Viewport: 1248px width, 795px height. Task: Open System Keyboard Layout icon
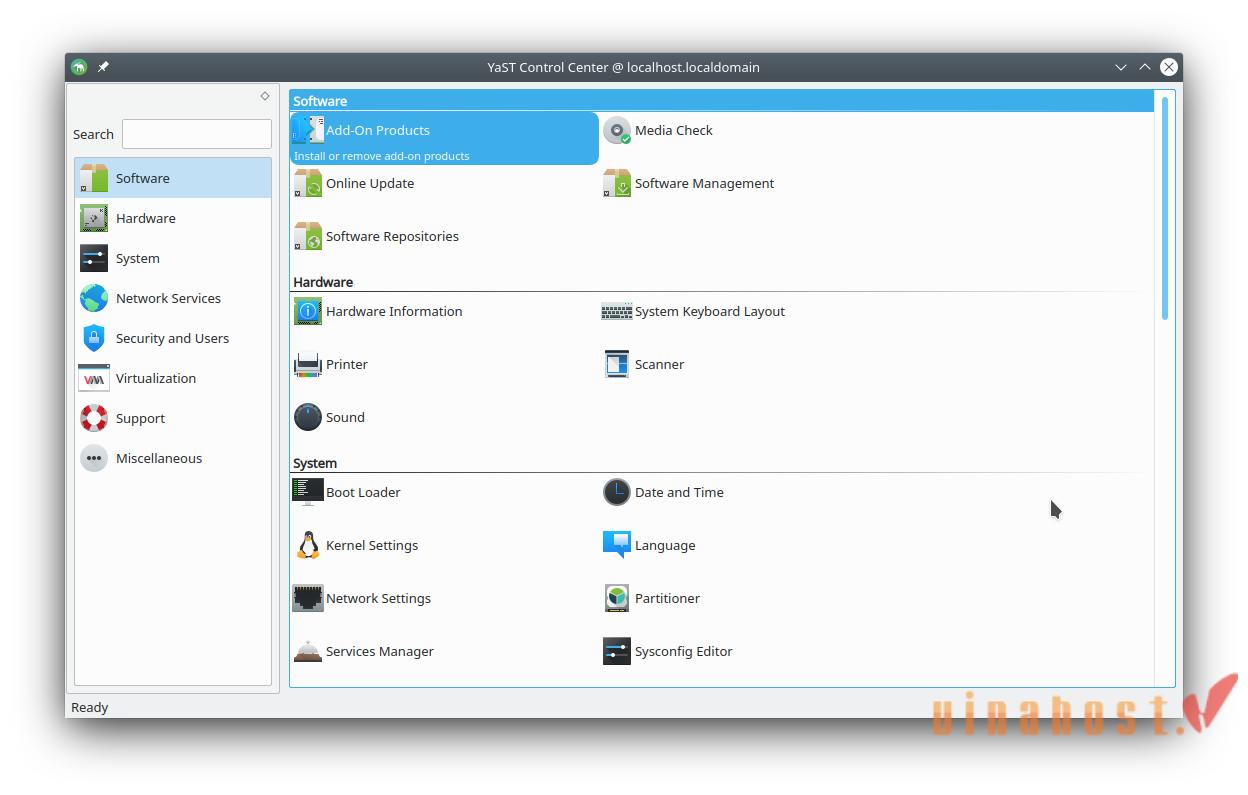(617, 311)
